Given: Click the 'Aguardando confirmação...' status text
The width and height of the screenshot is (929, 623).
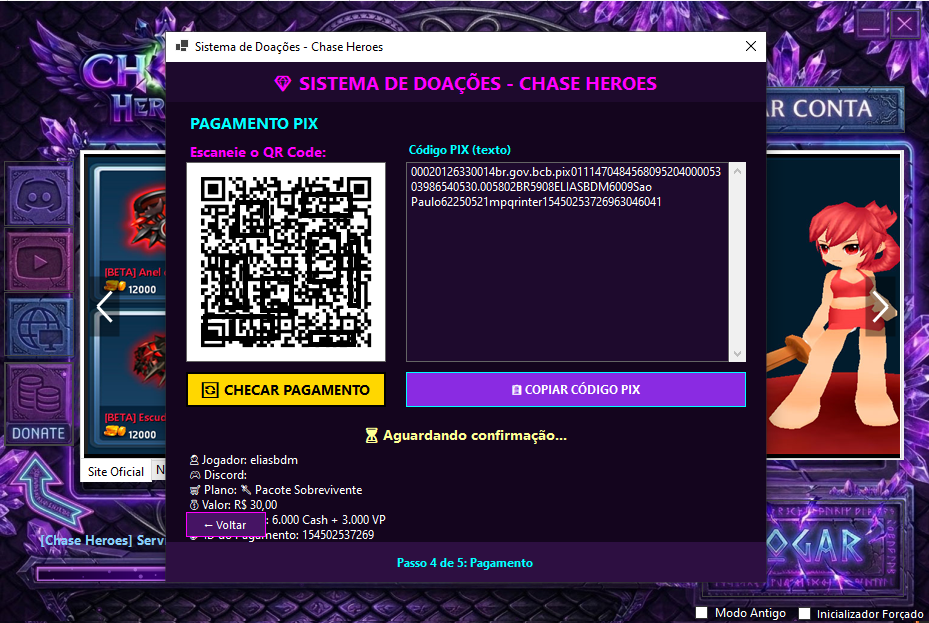Looking at the screenshot, I should (466, 436).
